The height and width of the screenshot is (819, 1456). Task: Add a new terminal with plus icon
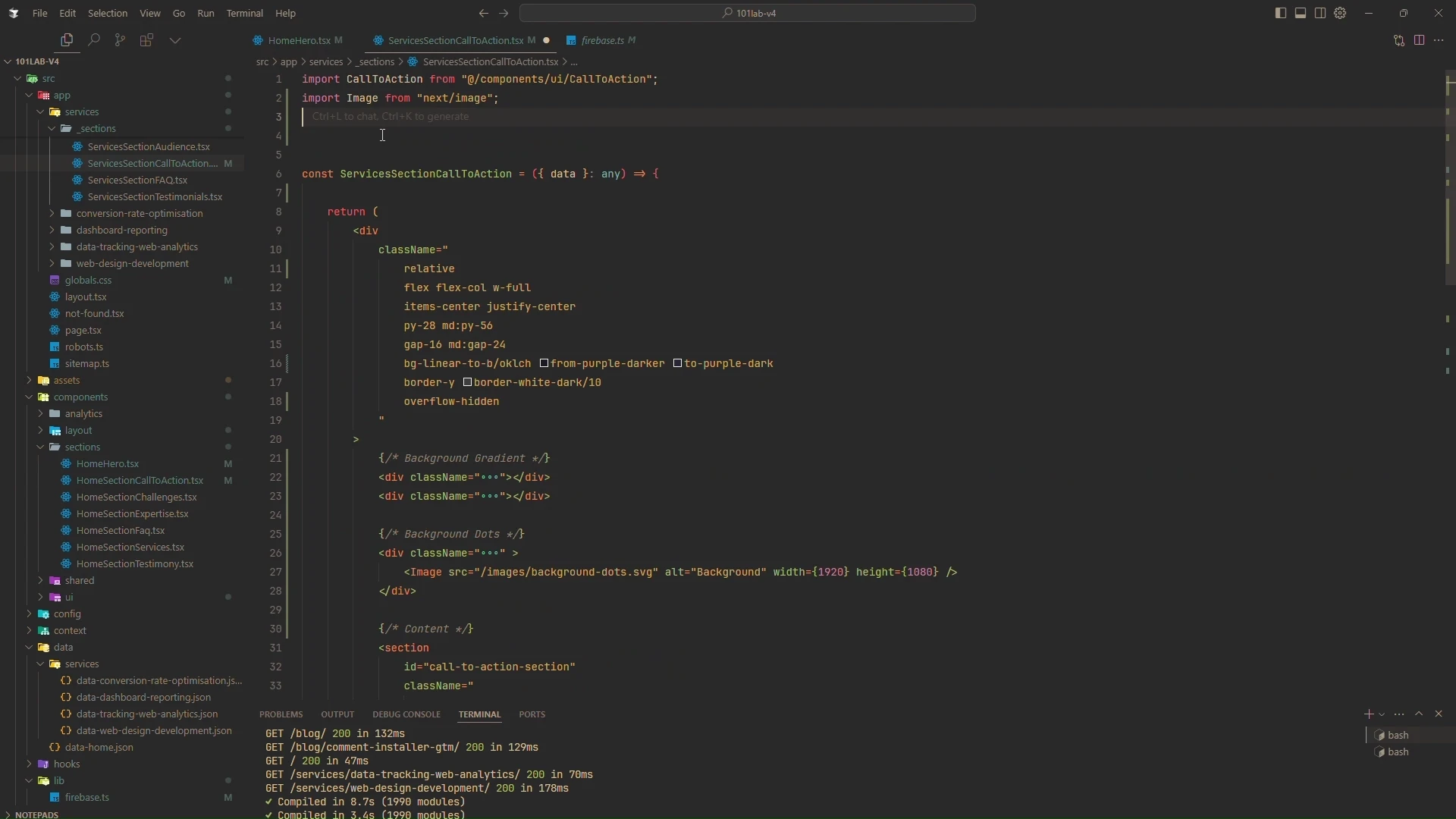(x=1369, y=714)
